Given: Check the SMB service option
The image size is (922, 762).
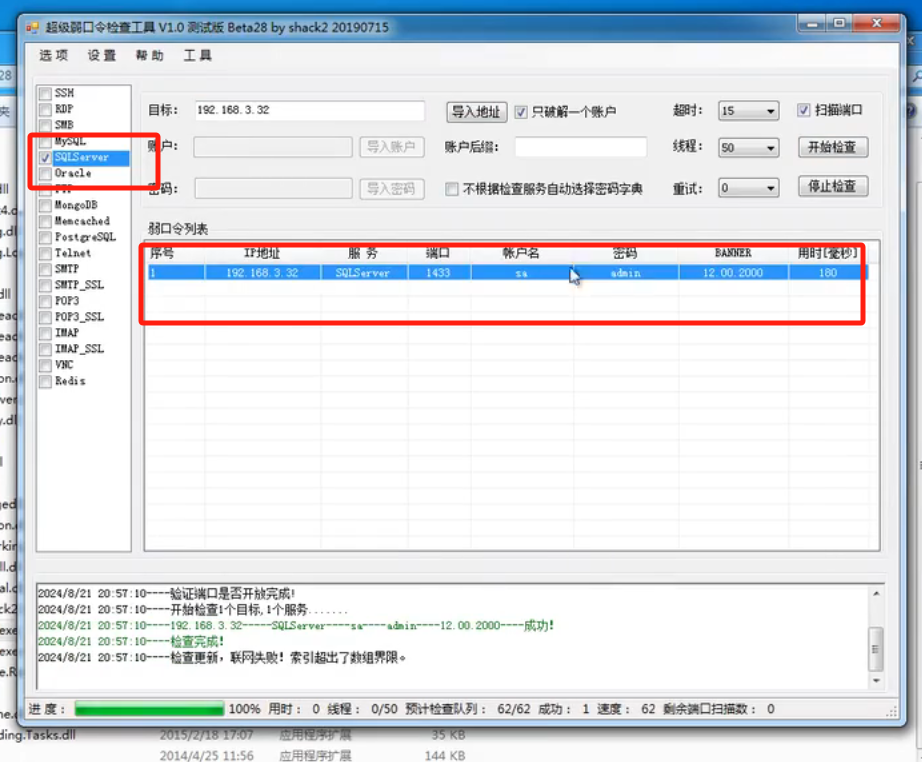Looking at the screenshot, I should coord(45,125).
